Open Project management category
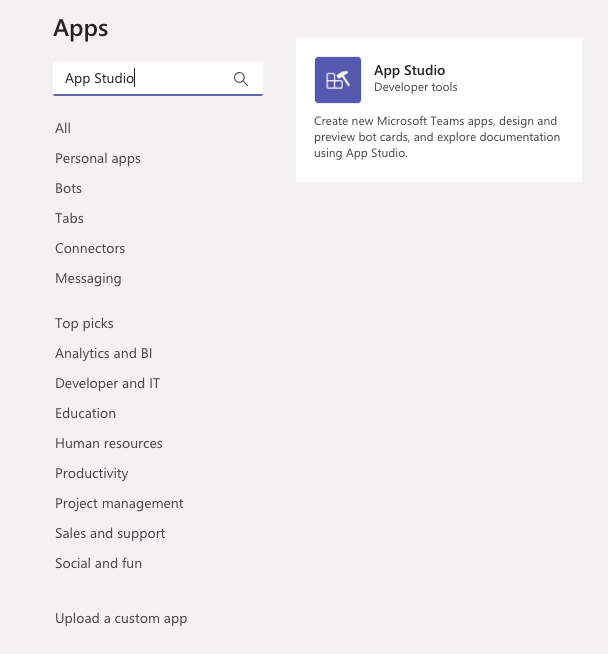The width and height of the screenshot is (608, 654). click(119, 503)
